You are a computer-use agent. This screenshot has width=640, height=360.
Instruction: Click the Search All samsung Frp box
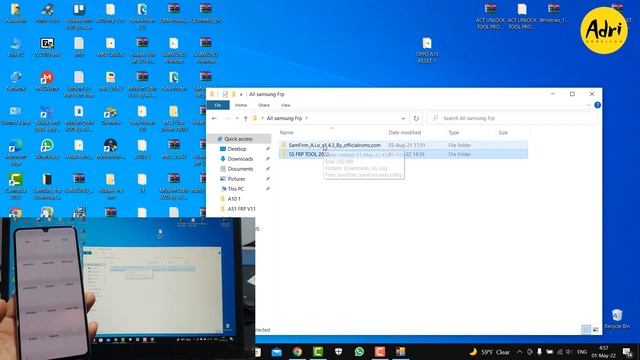tap(513, 118)
